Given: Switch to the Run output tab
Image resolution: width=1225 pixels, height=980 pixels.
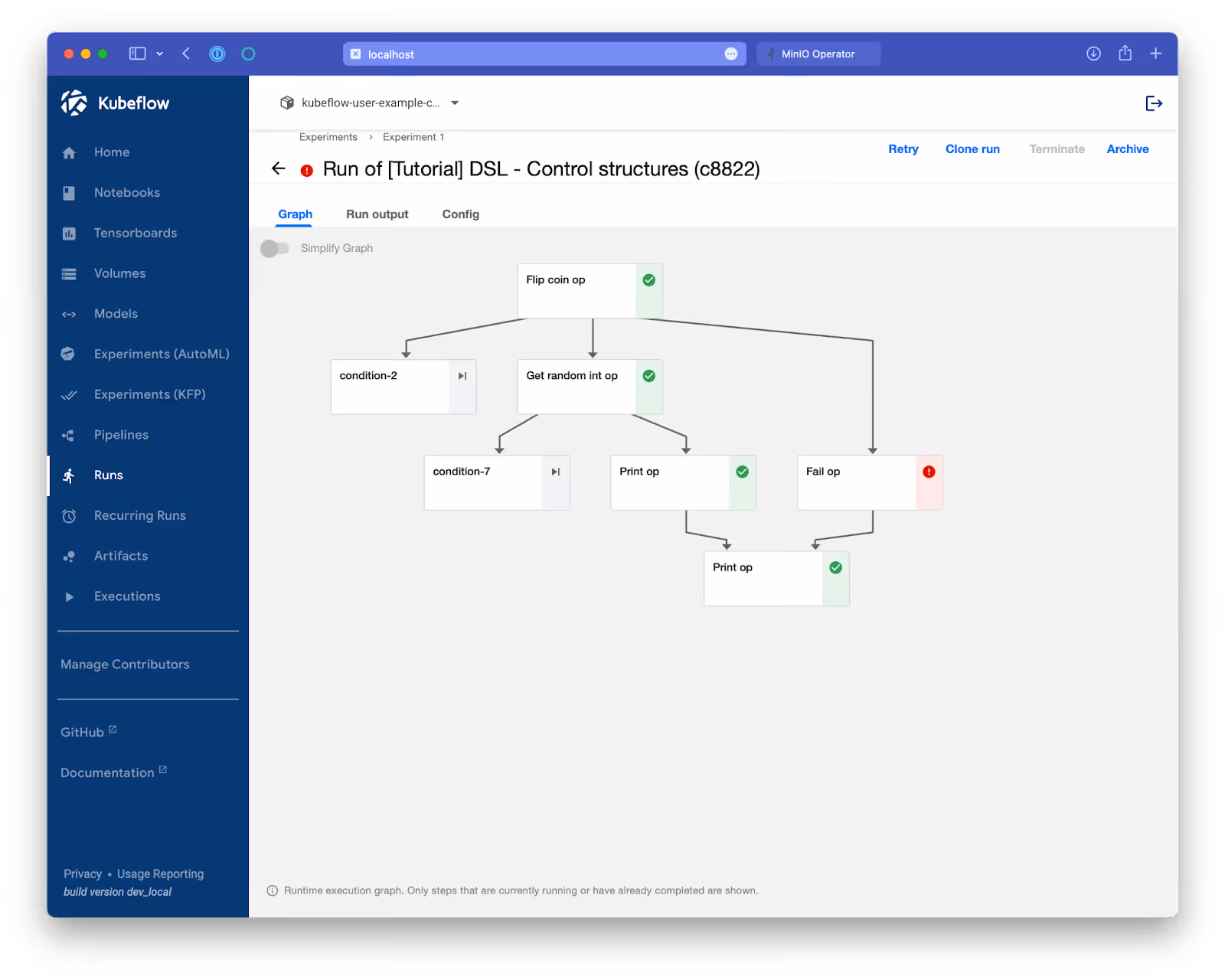Looking at the screenshot, I should tap(377, 214).
